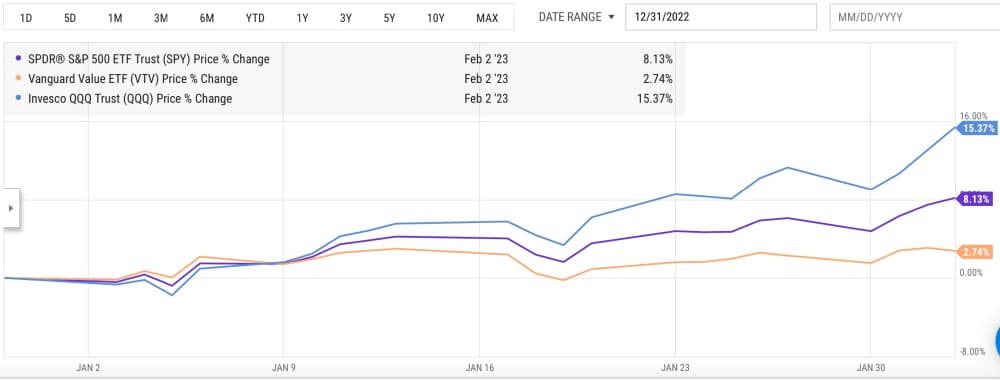1000x380 pixels.
Task: Switch to the 1M range
Action: pos(115,18)
